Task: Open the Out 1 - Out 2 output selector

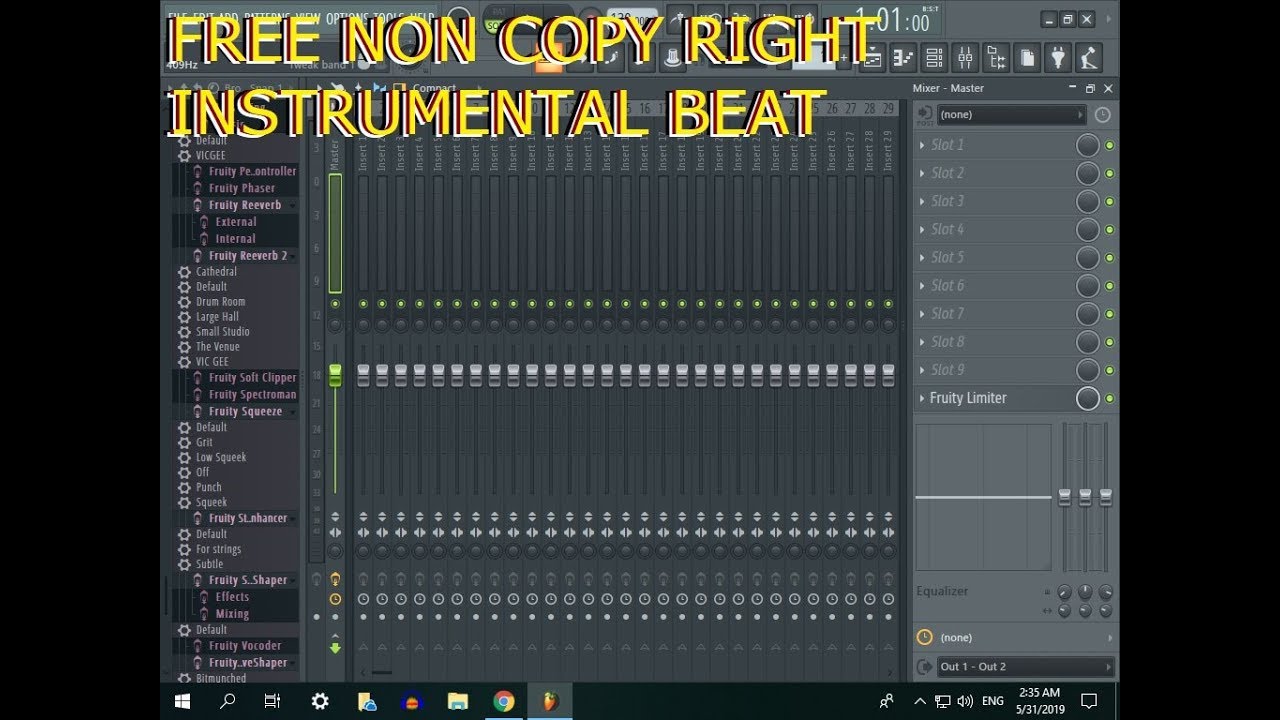Action: [x=1026, y=666]
